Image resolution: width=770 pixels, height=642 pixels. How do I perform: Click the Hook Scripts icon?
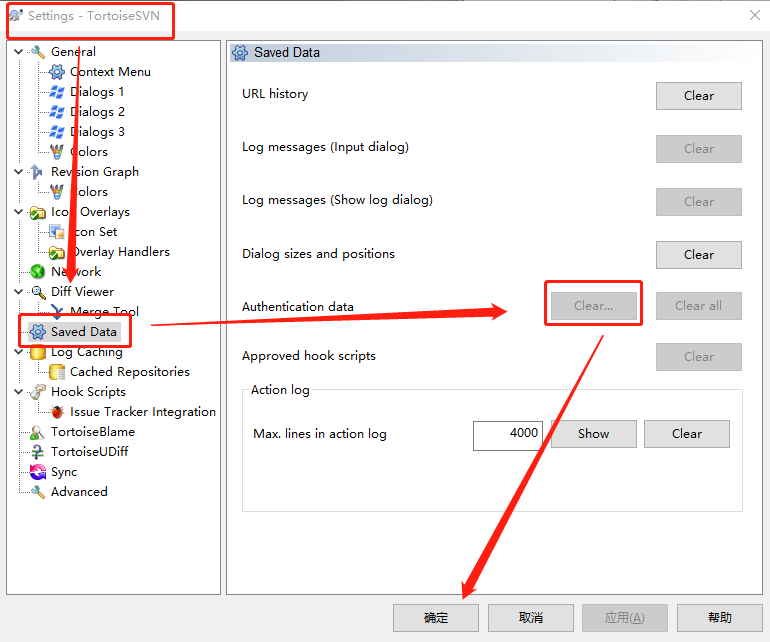[x=38, y=392]
